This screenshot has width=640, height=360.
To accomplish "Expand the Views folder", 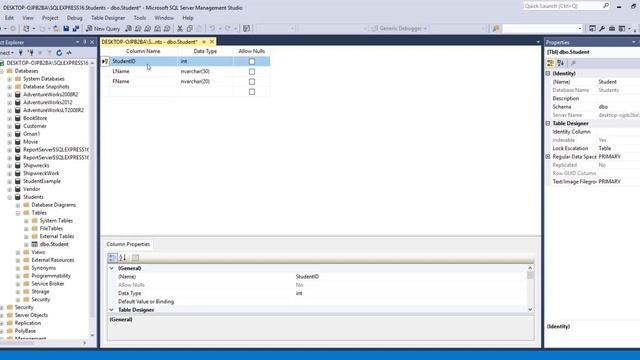I will 18,252.
